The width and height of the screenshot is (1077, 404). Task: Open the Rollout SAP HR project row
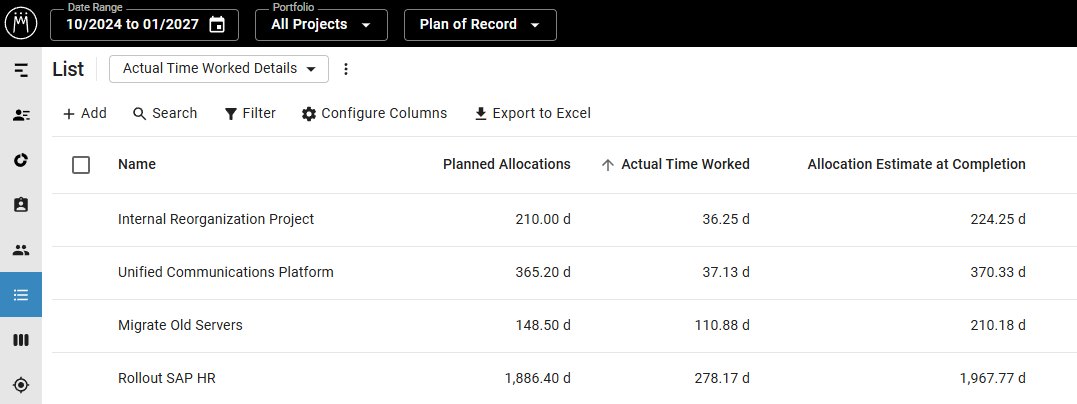pos(565,379)
